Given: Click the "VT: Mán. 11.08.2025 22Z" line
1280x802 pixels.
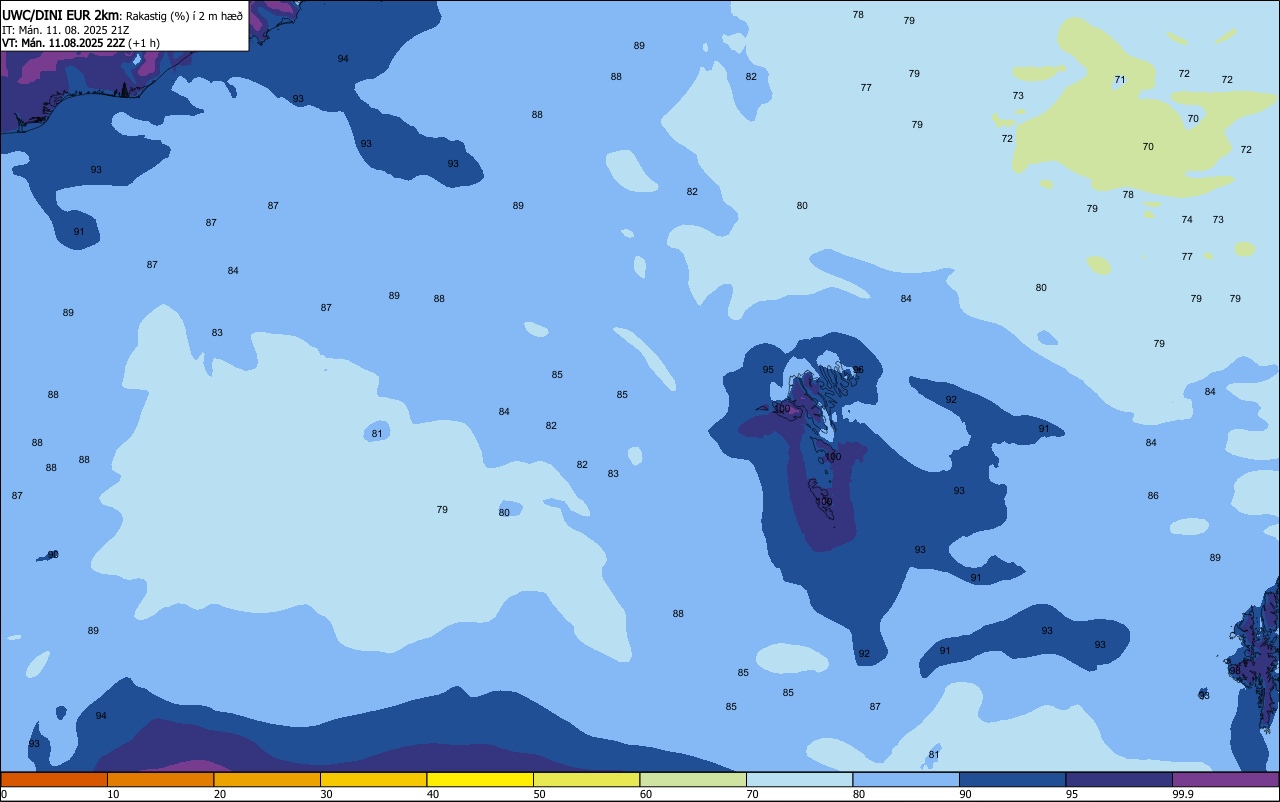Looking at the screenshot, I should (63, 43).
